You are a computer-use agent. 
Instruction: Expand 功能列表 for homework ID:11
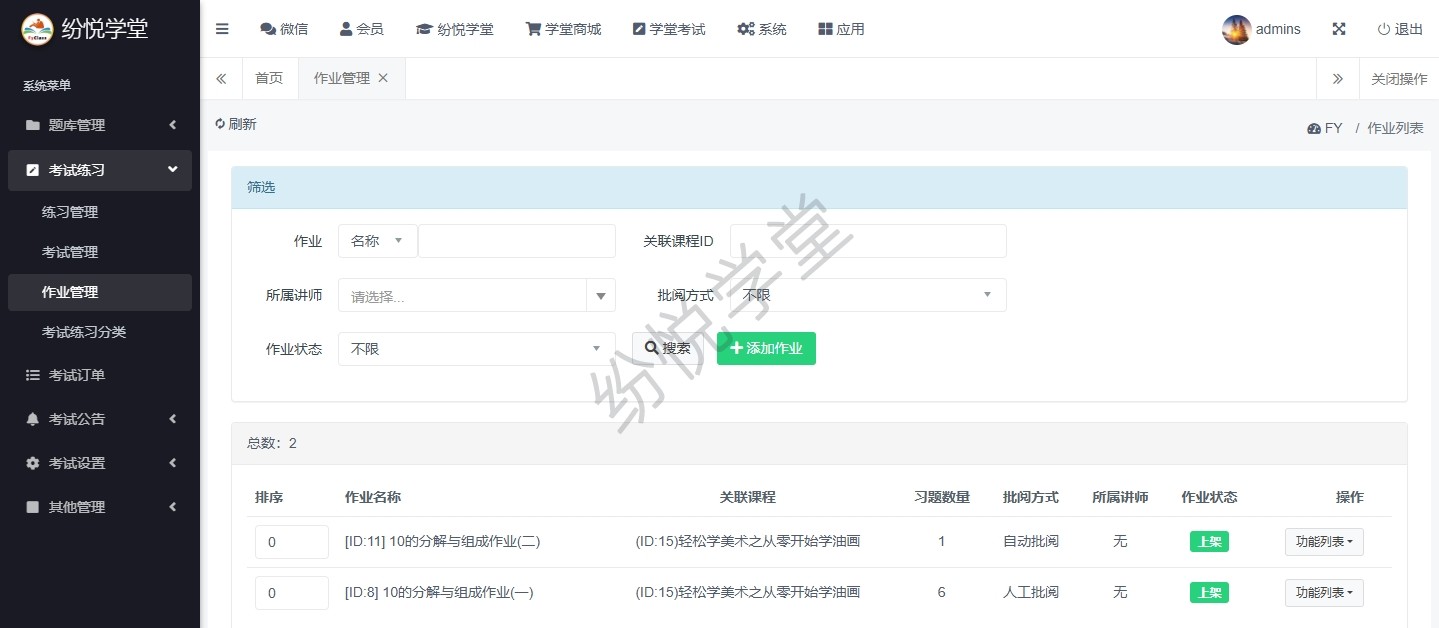(x=1323, y=541)
